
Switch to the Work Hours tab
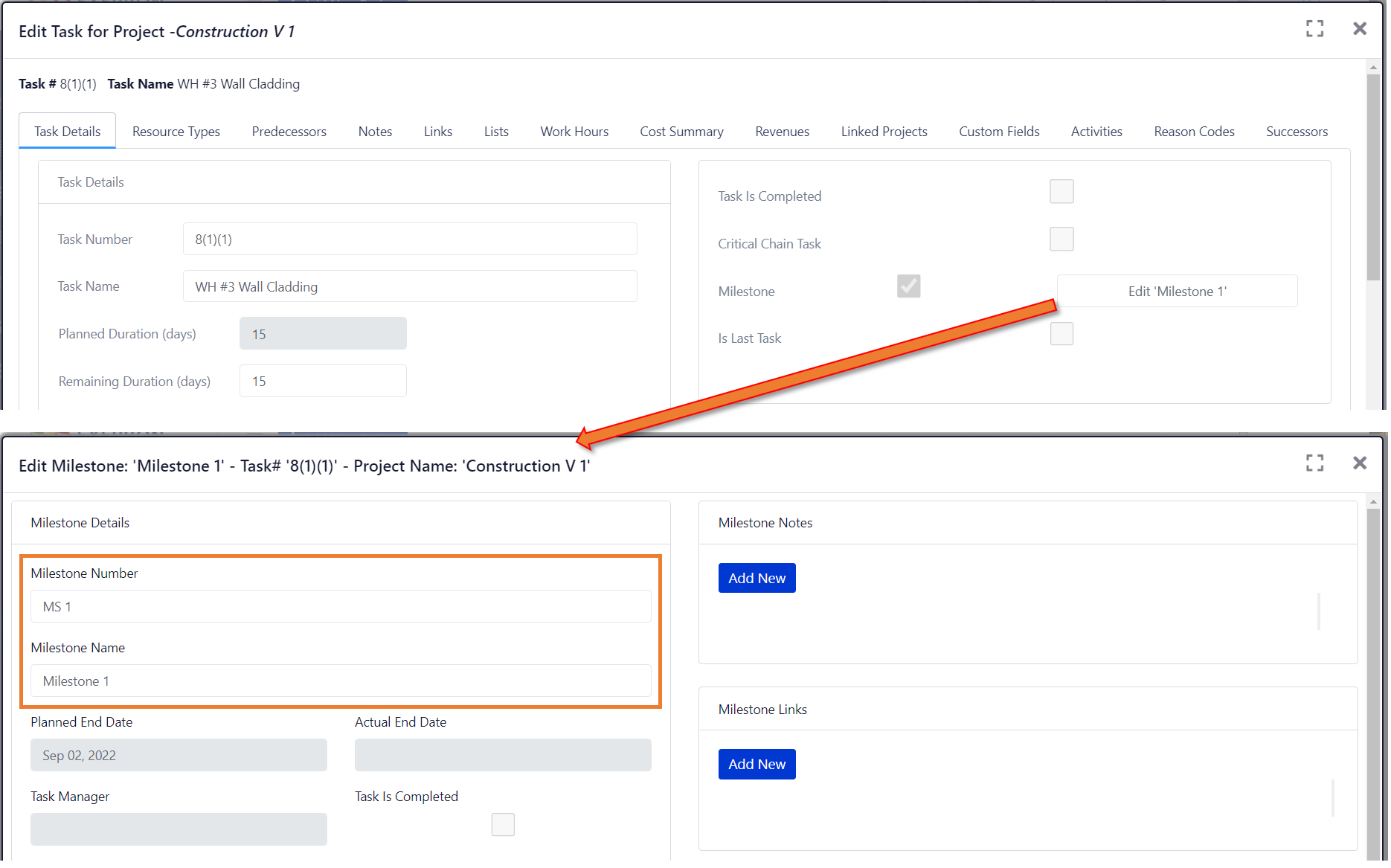(x=574, y=131)
